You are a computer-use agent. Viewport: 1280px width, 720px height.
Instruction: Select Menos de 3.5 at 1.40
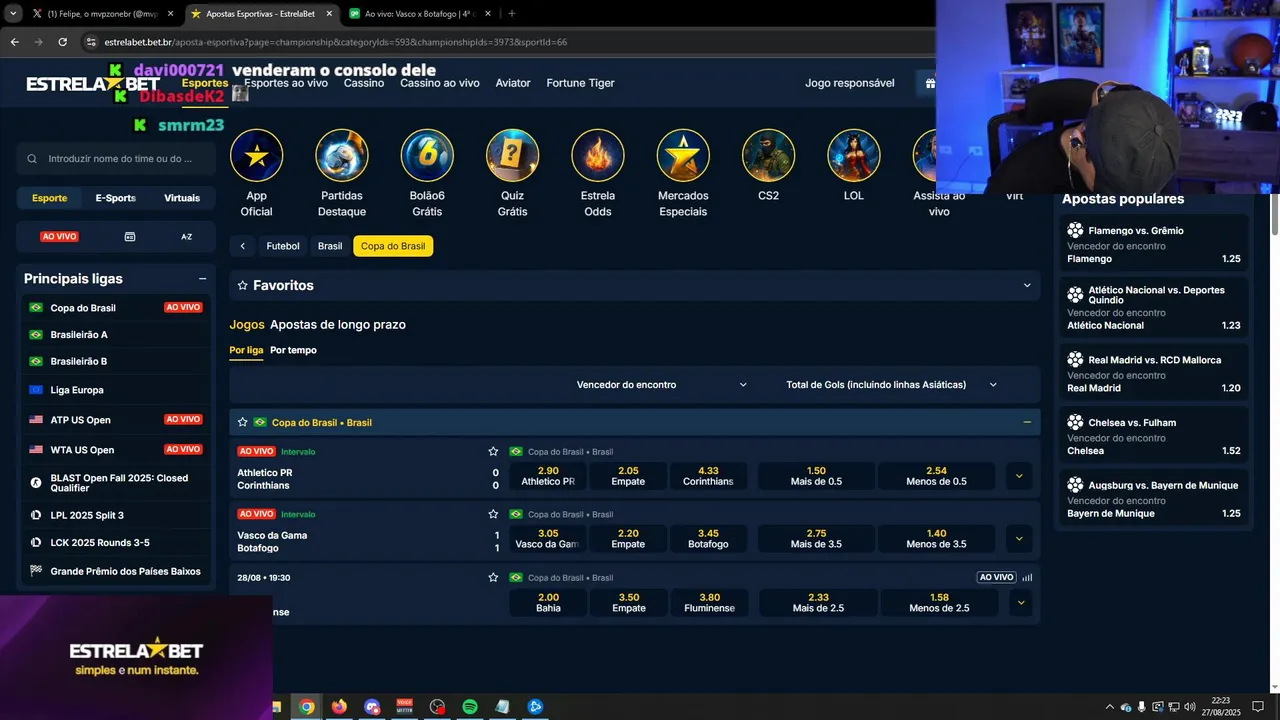tap(936, 539)
